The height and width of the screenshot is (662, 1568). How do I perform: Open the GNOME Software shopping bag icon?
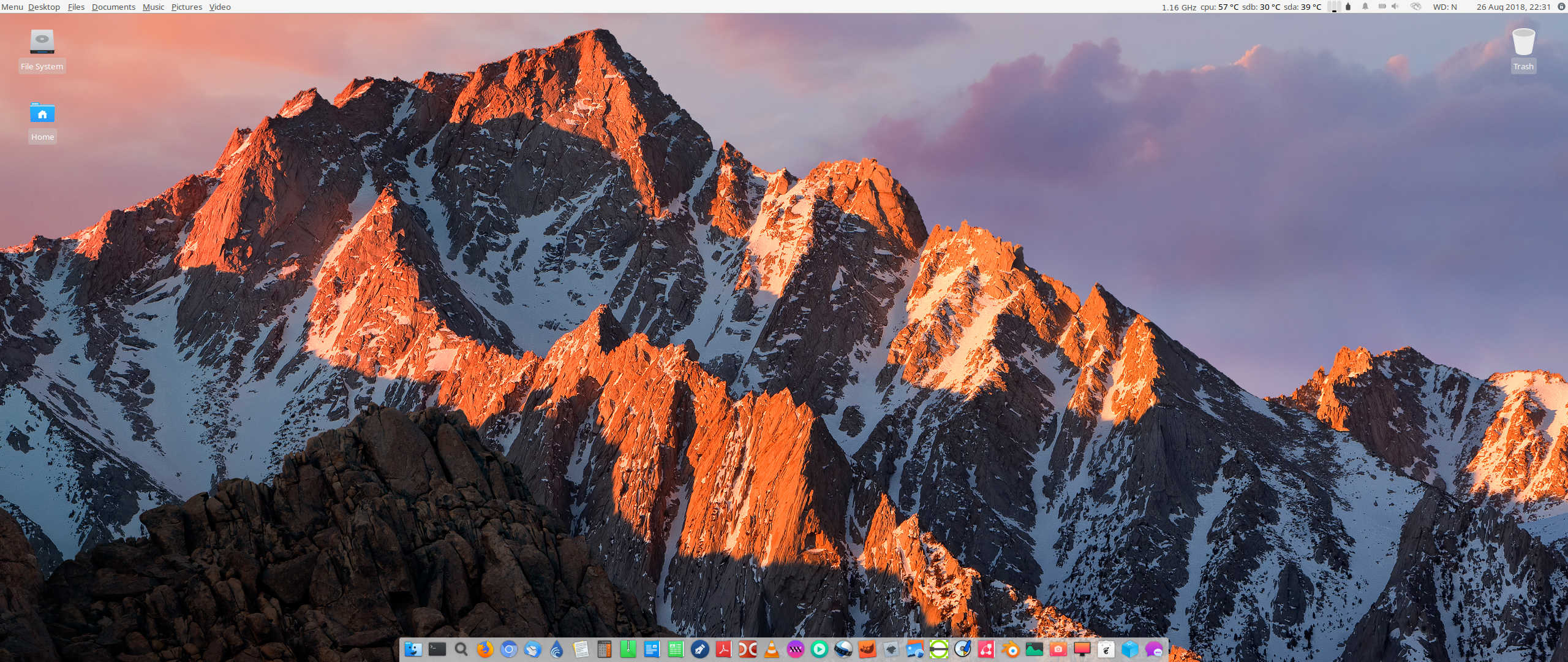pos(1106,649)
